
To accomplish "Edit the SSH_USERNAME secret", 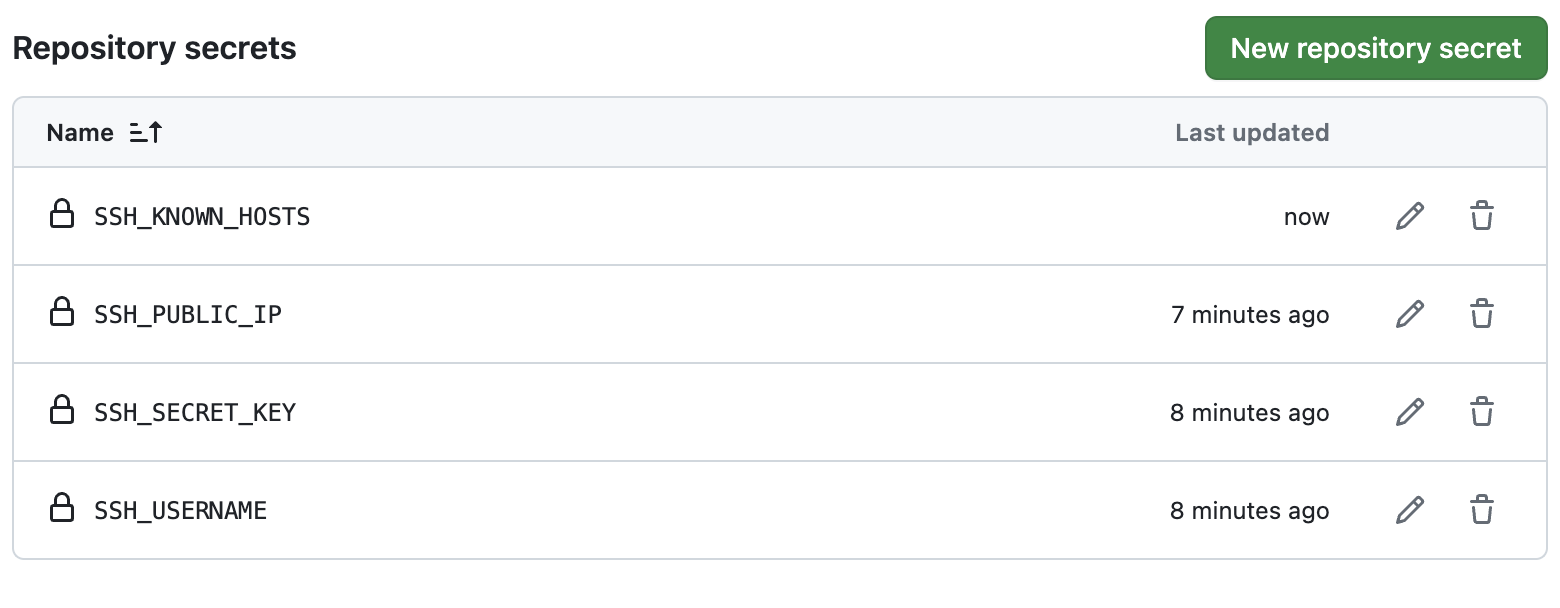I will (1410, 510).
